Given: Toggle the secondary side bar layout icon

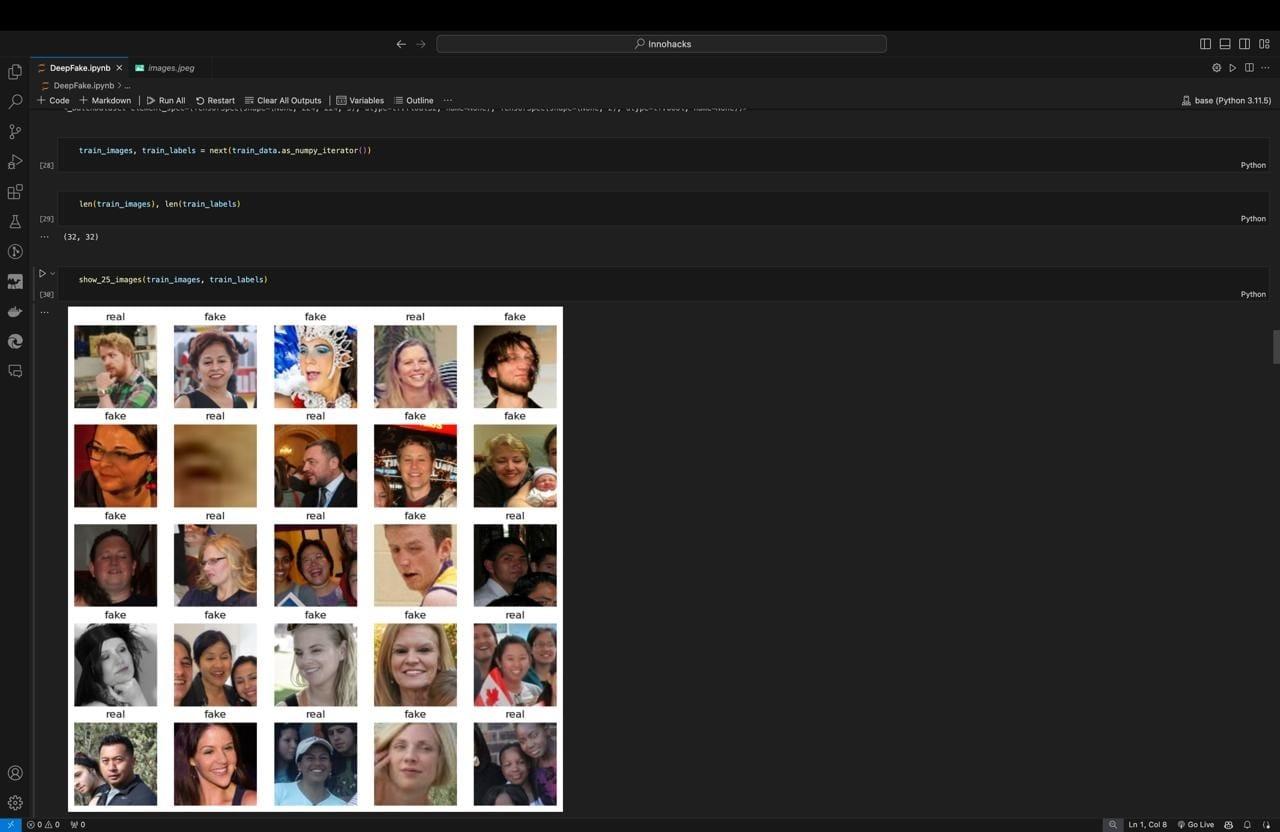Looking at the screenshot, I should [1244, 44].
